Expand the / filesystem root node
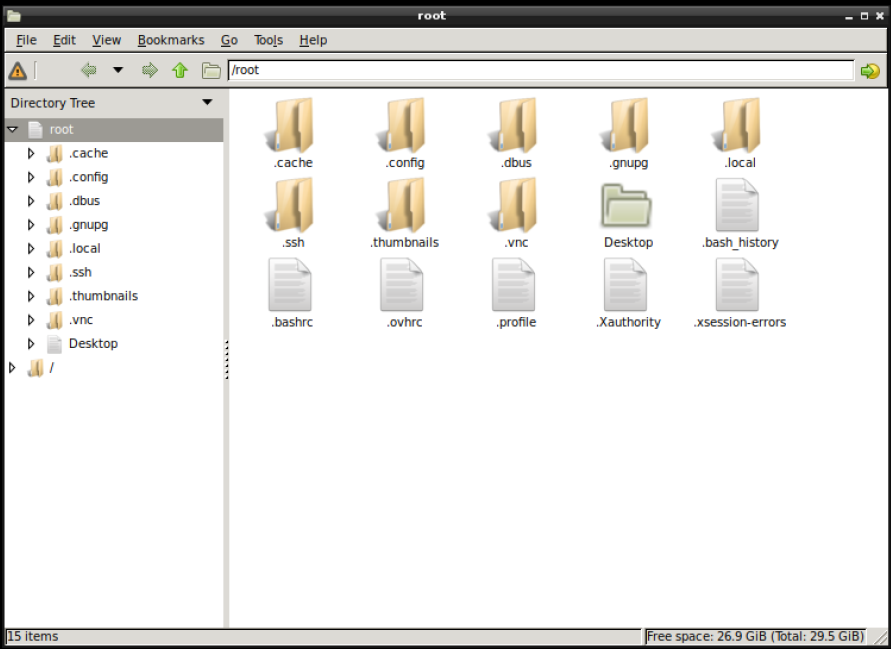 pyautogui.click(x=13, y=368)
